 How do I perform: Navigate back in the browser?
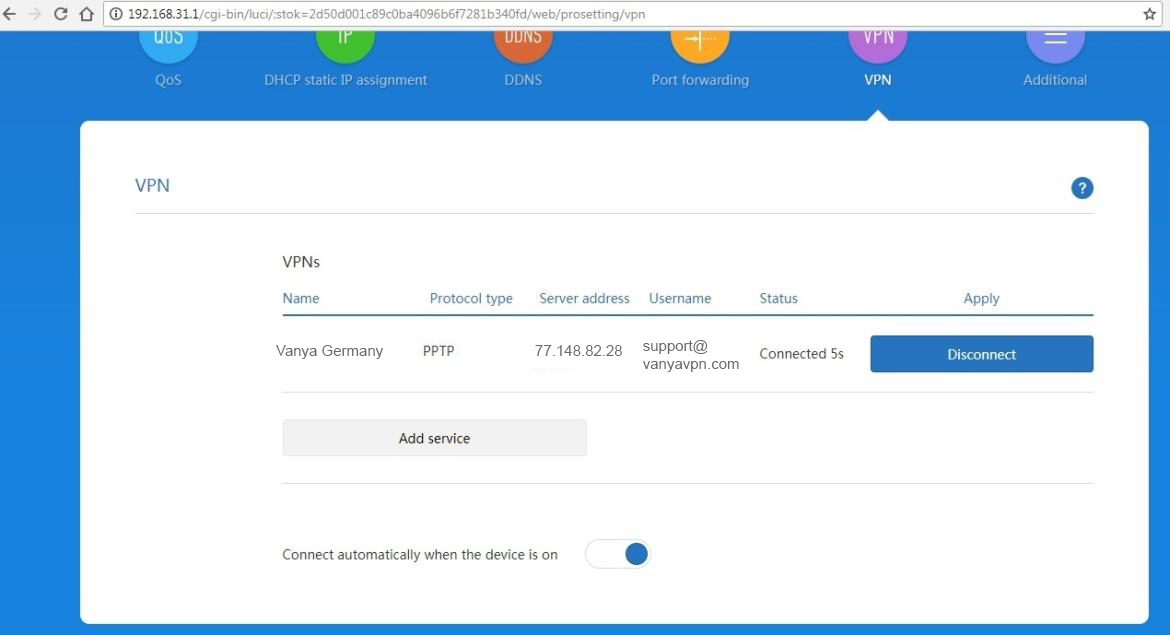click(10, 14)
